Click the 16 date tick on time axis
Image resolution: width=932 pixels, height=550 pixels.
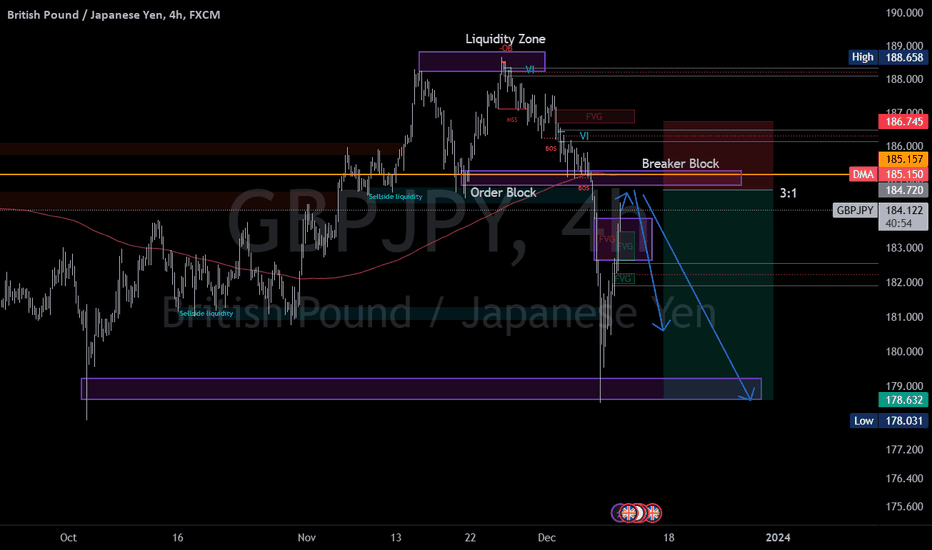(x=178, y=538)
